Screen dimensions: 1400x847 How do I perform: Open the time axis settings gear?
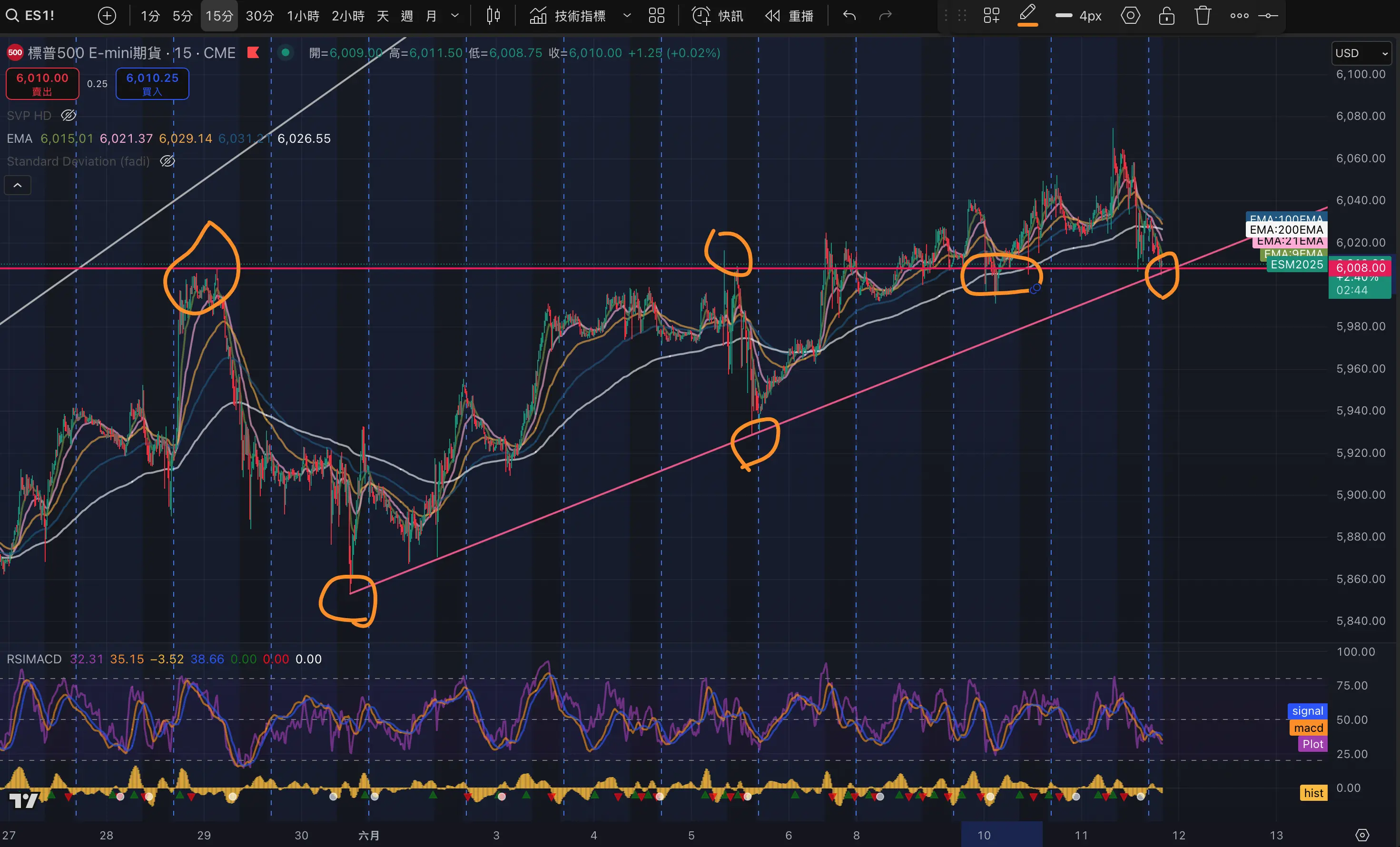coord(1362,835)
